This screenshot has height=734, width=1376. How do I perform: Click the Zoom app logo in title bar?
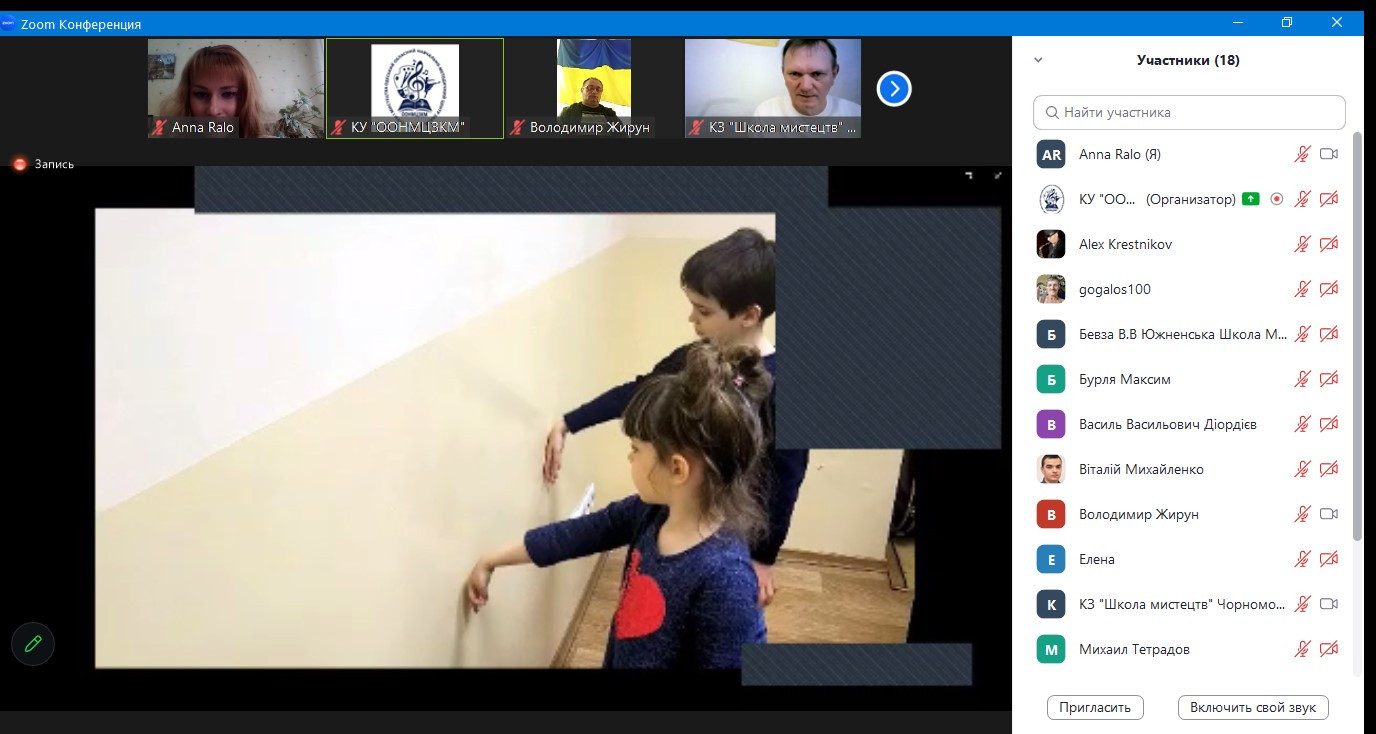[9, 24]
